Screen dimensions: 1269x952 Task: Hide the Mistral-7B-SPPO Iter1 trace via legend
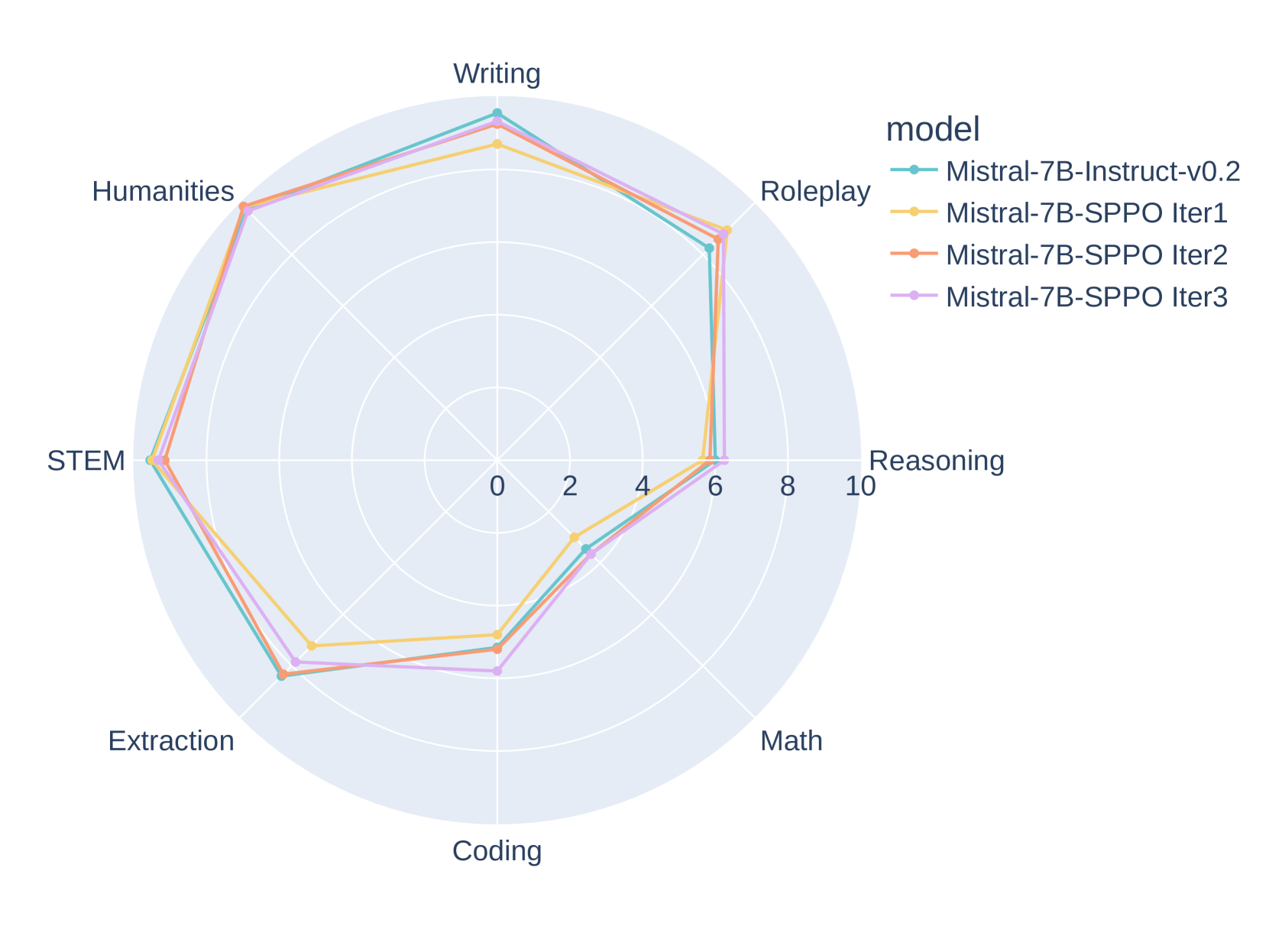(x=1086, y=213)
